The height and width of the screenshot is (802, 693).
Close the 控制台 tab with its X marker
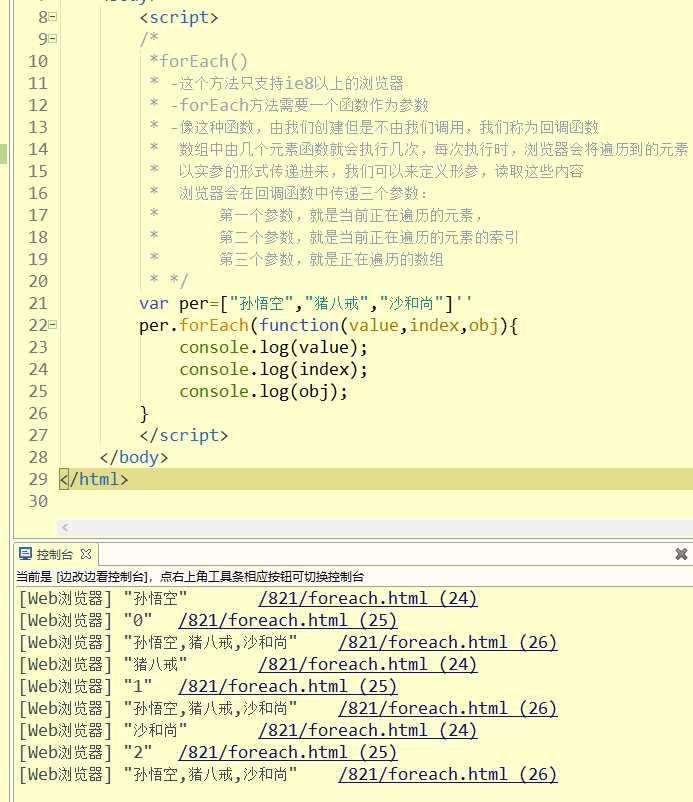coord(86,554)
